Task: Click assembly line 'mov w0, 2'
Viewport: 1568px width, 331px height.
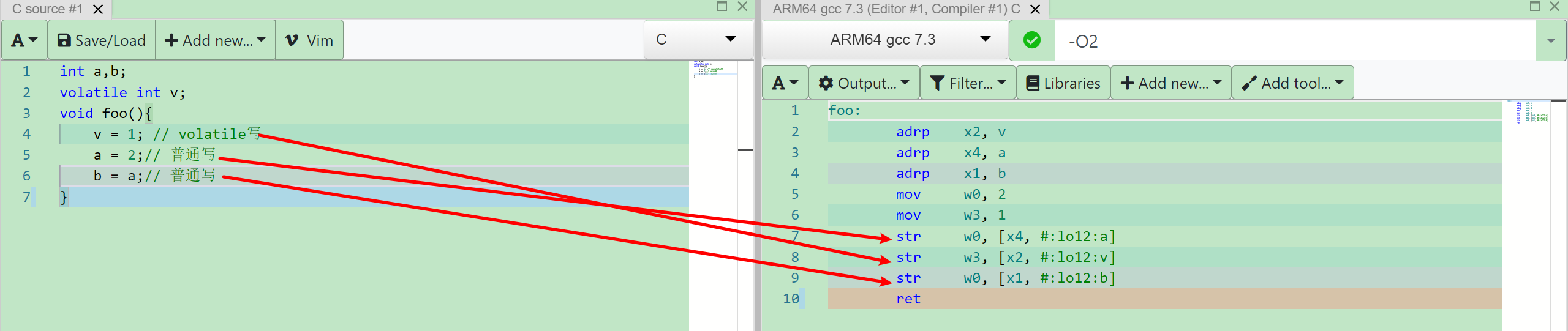Action: (x=951, y=194)
